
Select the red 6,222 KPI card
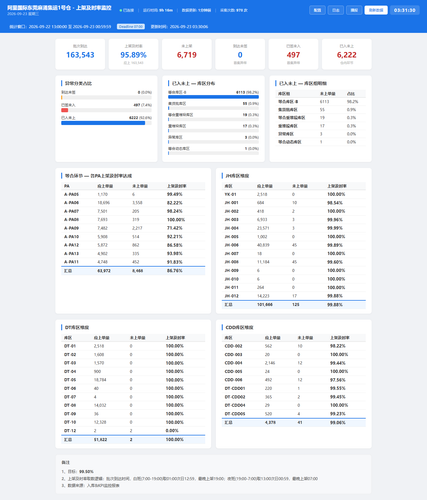pos(347,54)
